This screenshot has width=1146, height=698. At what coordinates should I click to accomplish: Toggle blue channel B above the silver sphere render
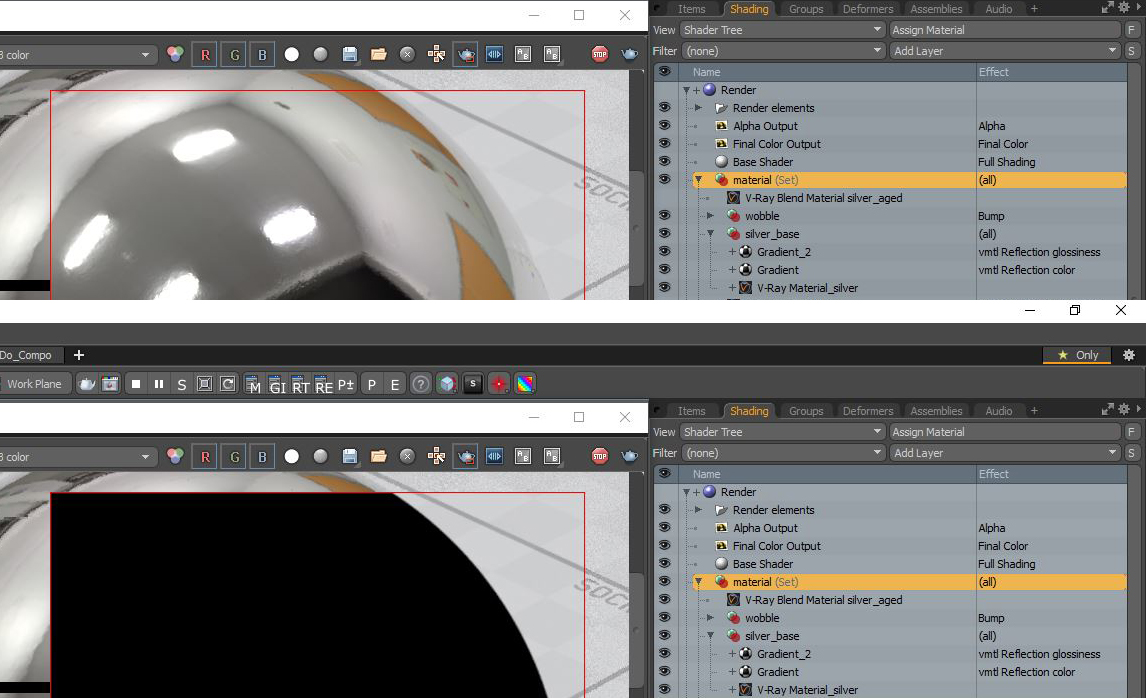click(x=262, y=55)
